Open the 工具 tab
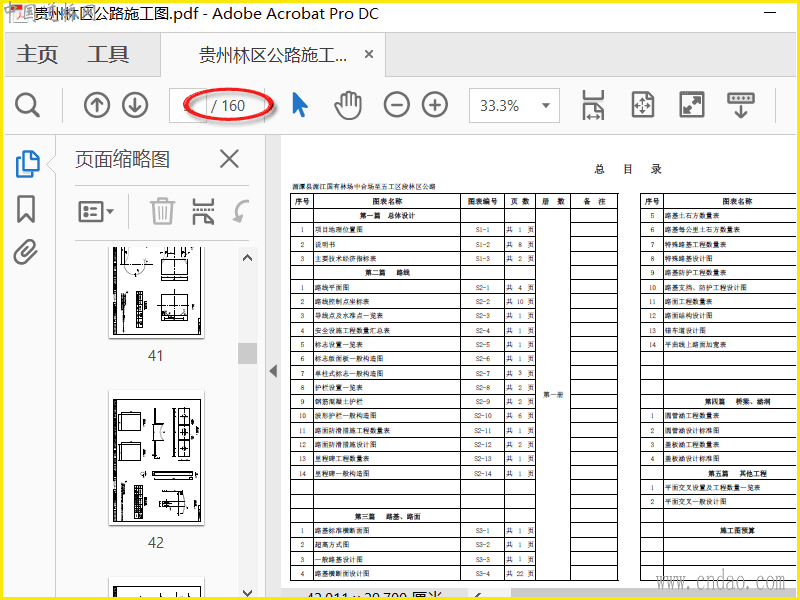This screenshot has height=600, width=800. [x=108, y=55]
